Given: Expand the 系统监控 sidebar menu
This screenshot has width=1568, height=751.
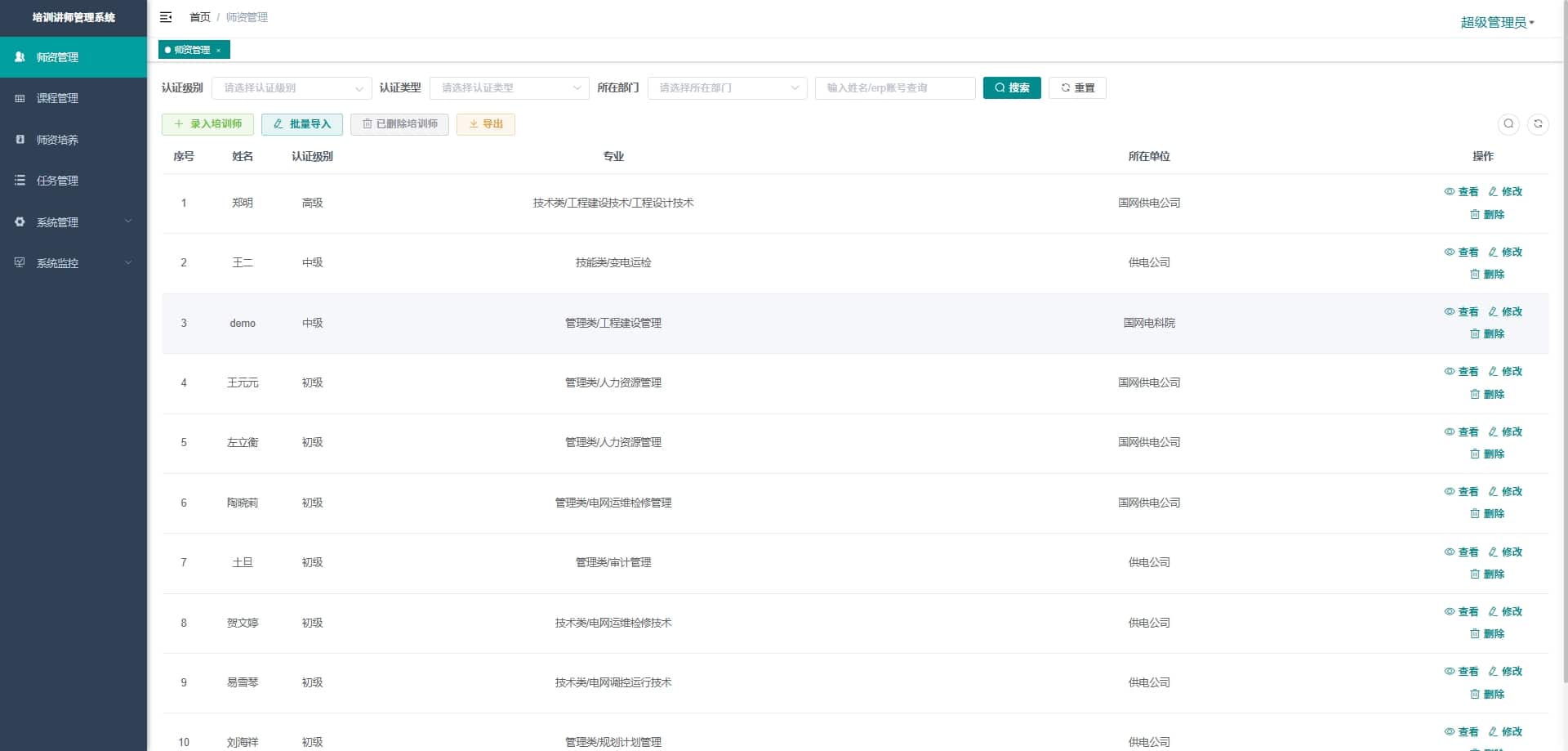Looking at the screenshot, I should (73, 263).
